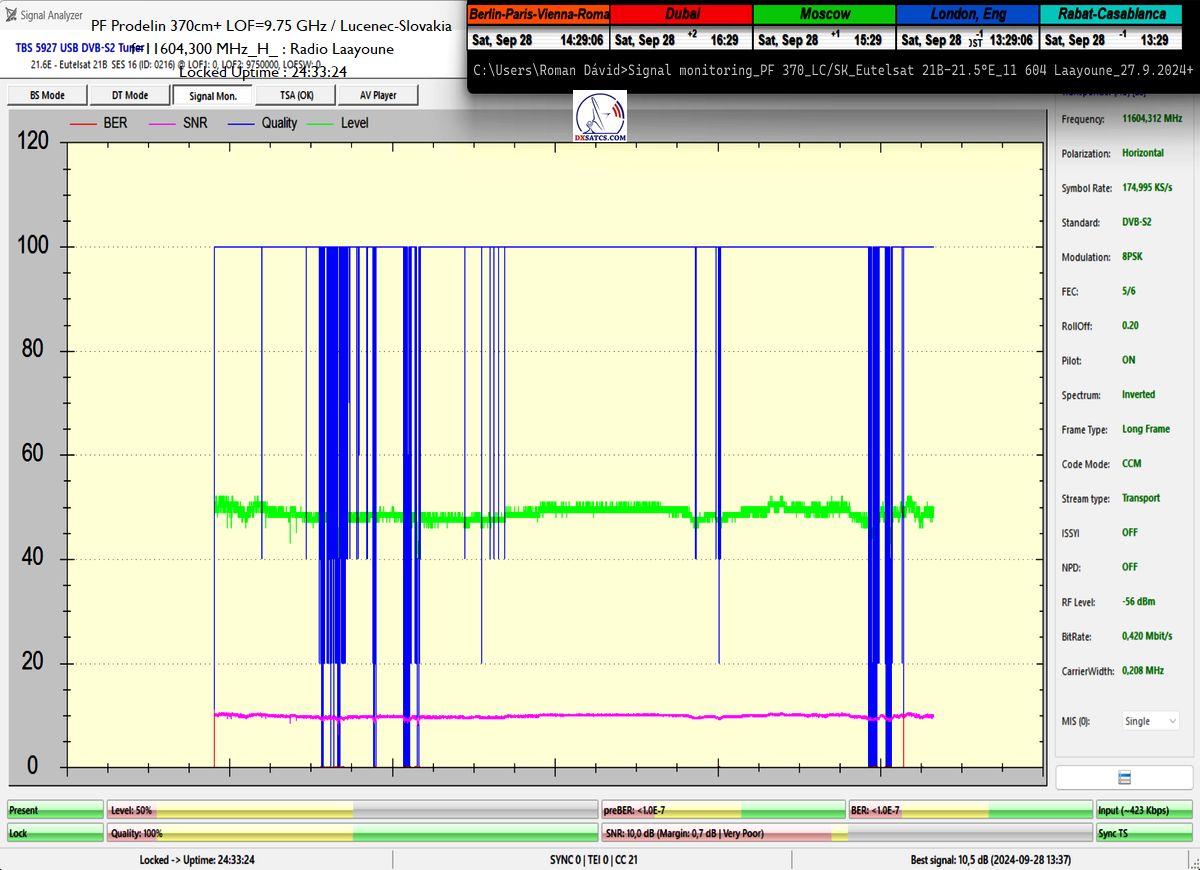Click the Signal Analyzer satellite dish icon
Image resolution: width=1200 pixels, height=870 pixels.
pos(12,15)
